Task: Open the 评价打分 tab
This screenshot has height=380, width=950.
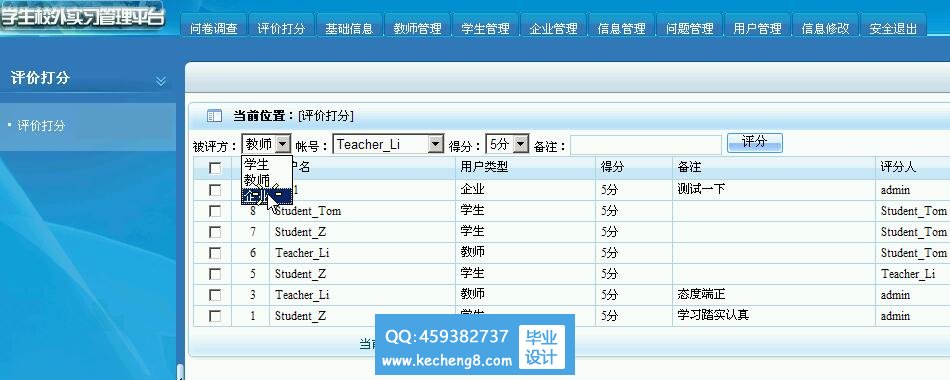Action: pyautogui.click(x=281, y=27)
